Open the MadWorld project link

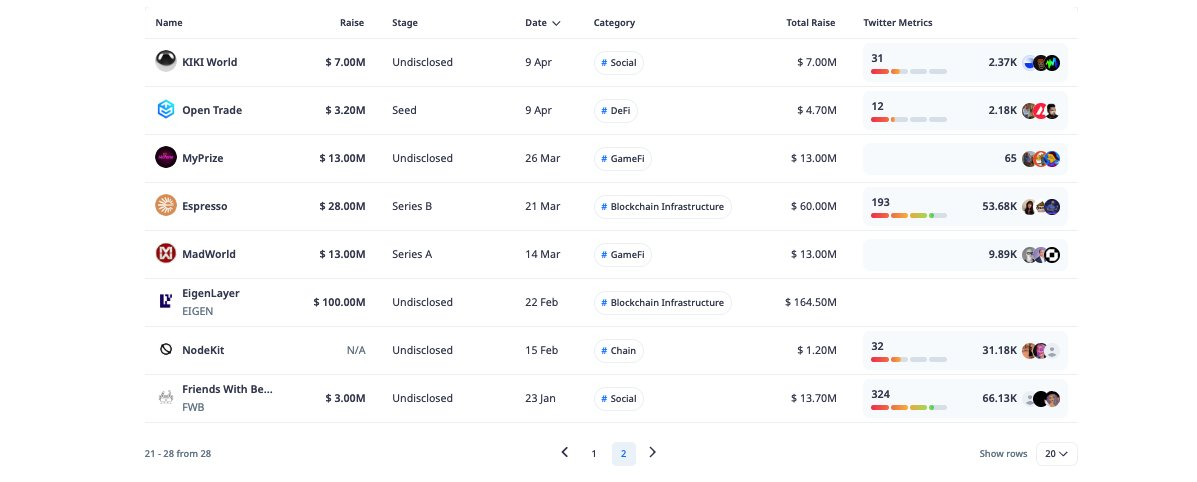coord(208,254)
